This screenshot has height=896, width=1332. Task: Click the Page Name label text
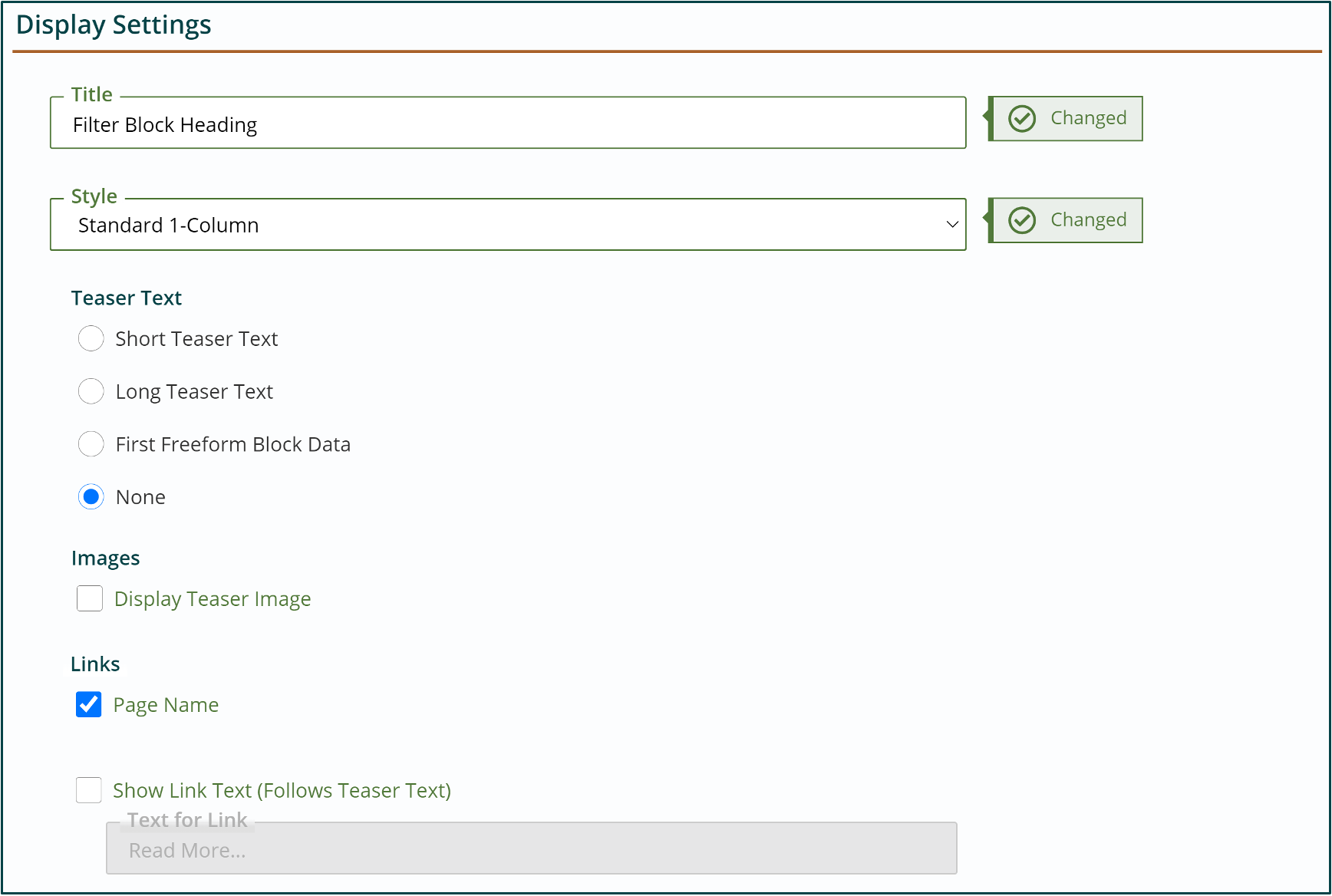[166, 705]
